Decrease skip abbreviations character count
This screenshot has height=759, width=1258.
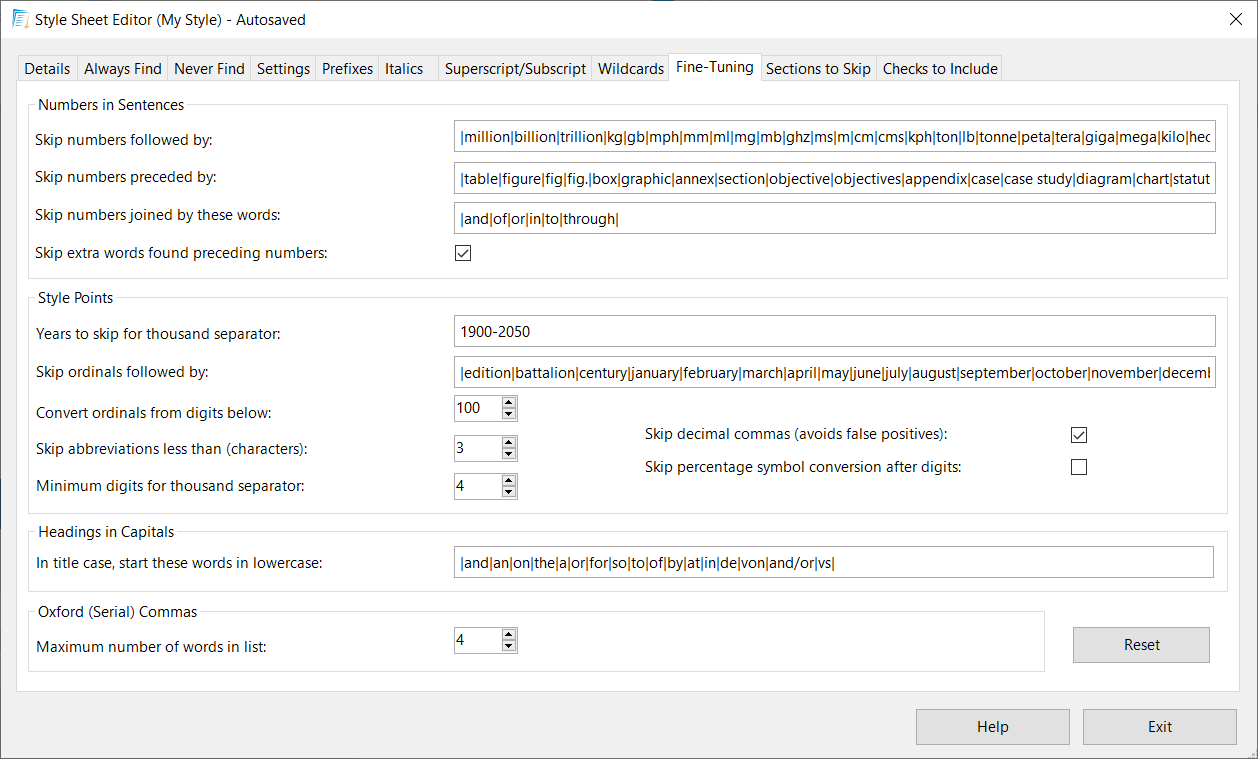[x=509, y=453]
